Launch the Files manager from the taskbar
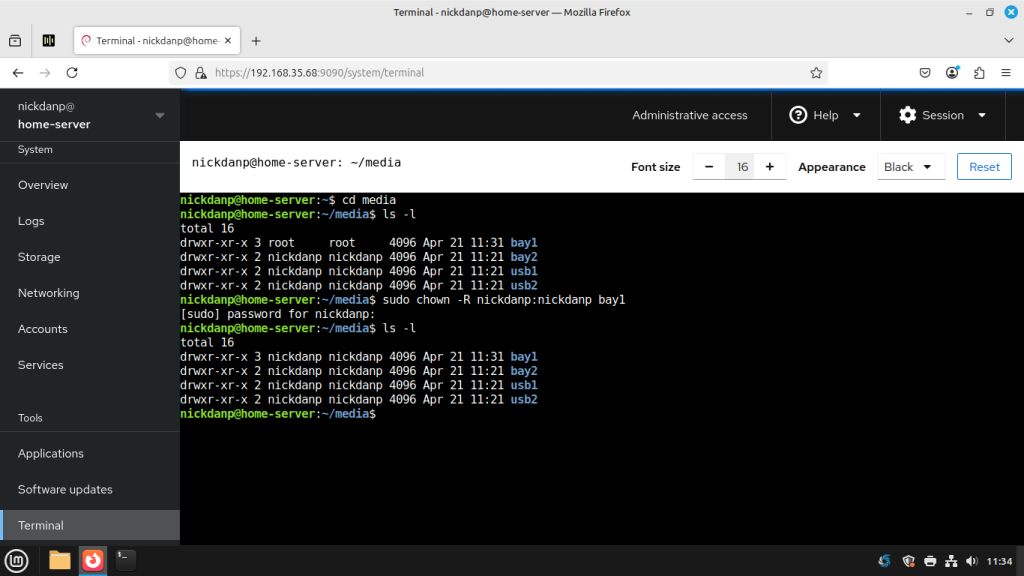 coord(60,560)
